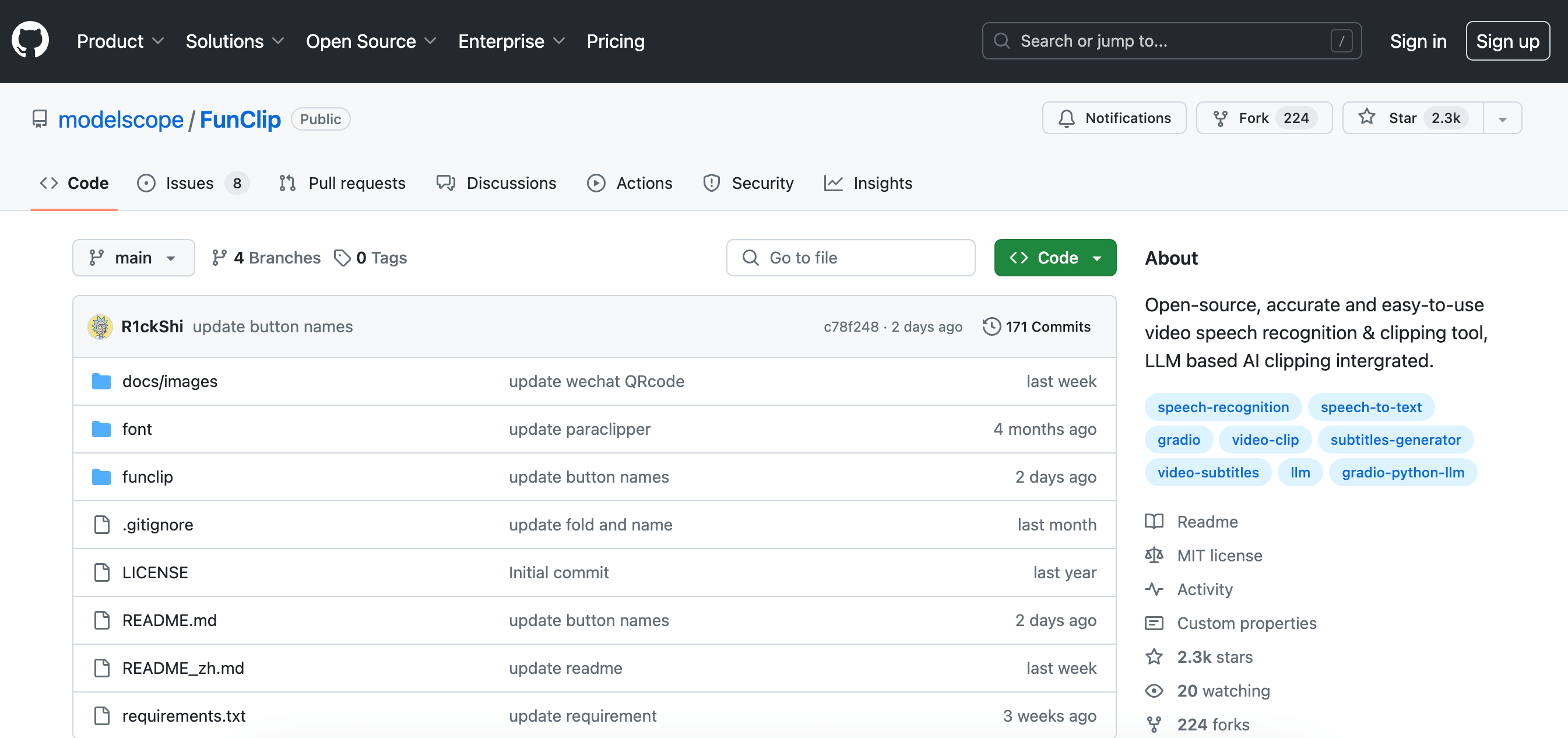Click the eye icon next to 20 watching
Viewport: 1568px width, 738px height.
click(x=1154, y=691)
